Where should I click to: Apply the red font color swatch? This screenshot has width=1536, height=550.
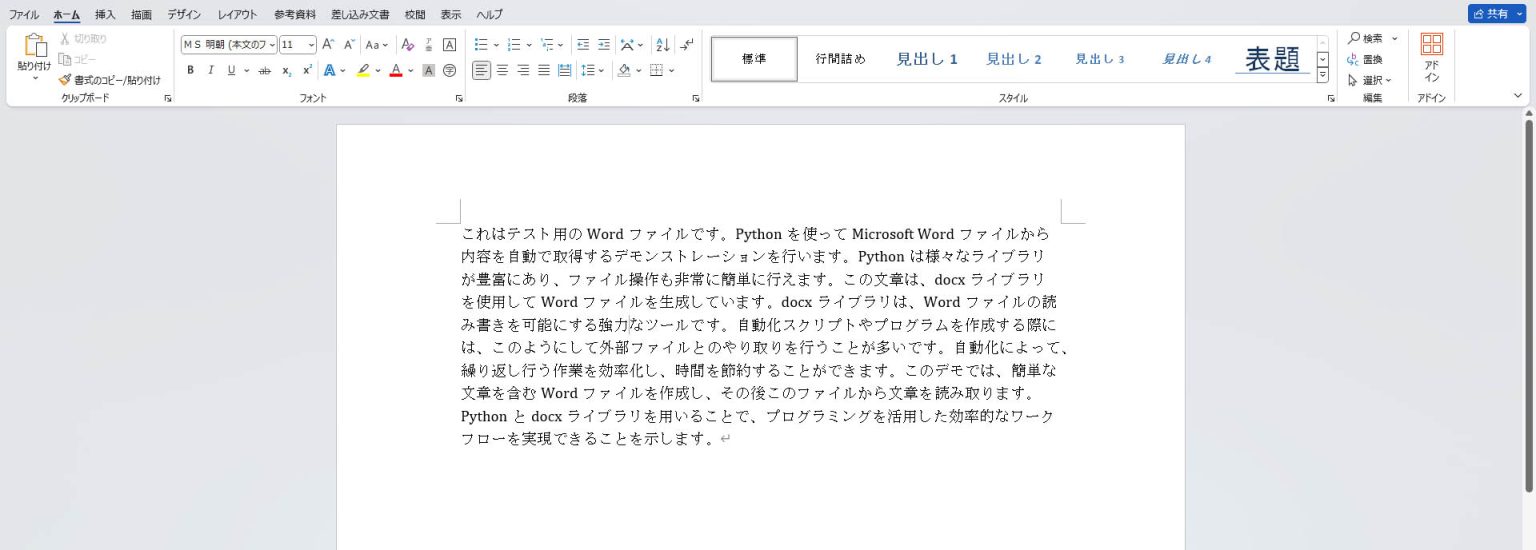pyautogui.click(x=396, y=70)
